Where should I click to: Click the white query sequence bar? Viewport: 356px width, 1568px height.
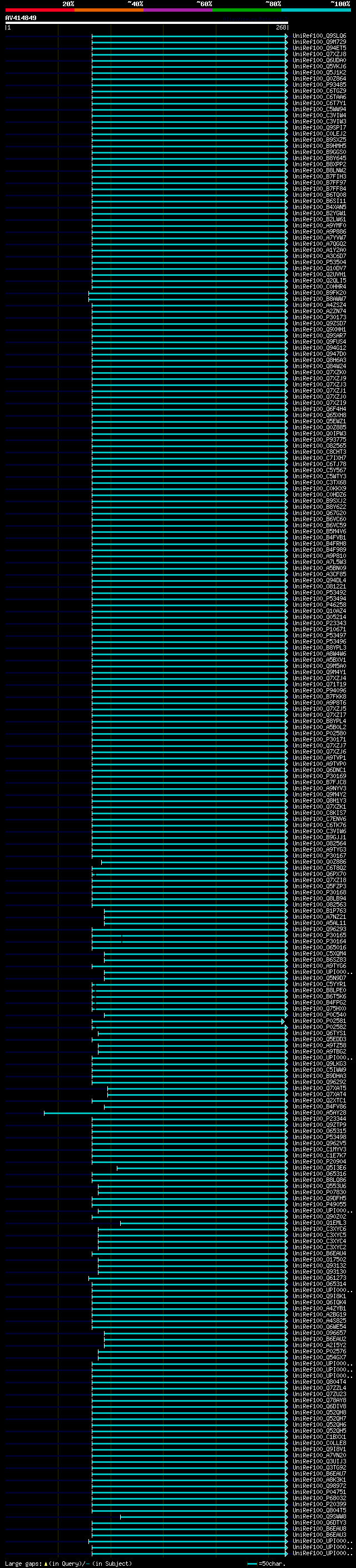[147, 22]
